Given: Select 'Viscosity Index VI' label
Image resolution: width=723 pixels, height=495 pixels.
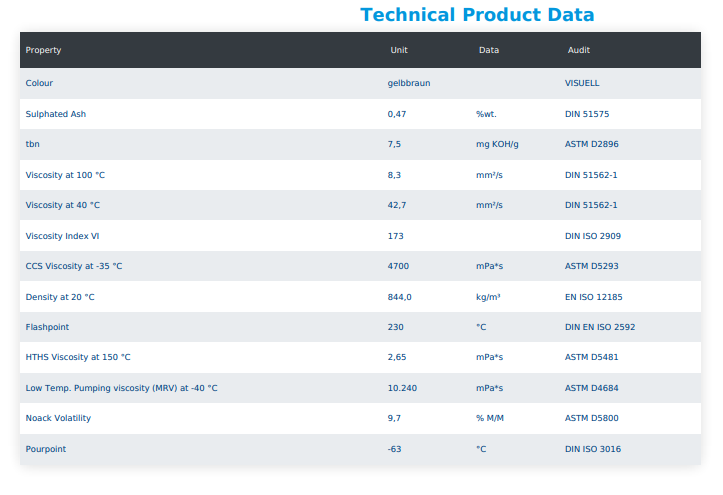Looking at the screenshot, I should tap(62, 236).
